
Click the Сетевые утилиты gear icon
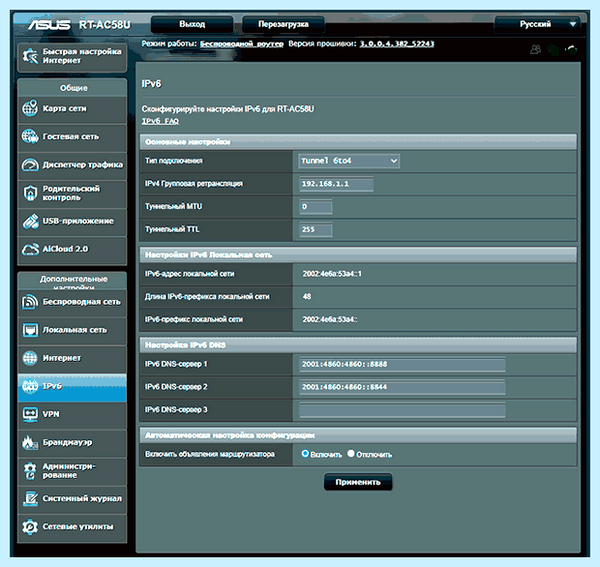30,527
